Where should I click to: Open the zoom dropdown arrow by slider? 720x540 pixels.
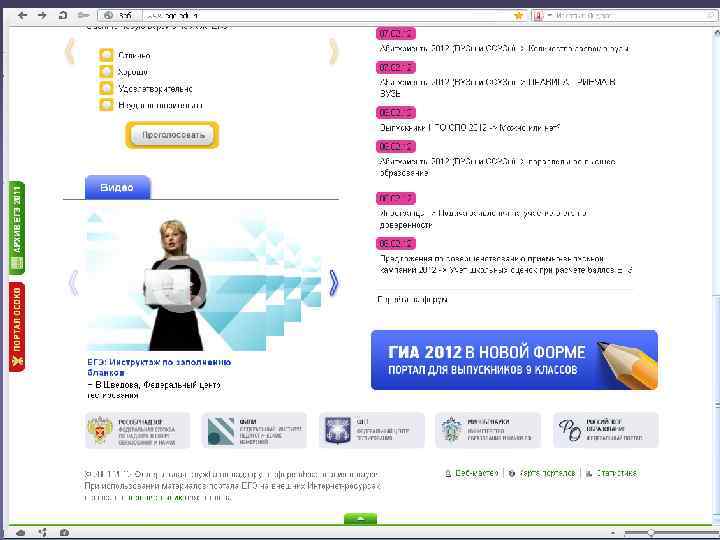(x=613, y=533)
